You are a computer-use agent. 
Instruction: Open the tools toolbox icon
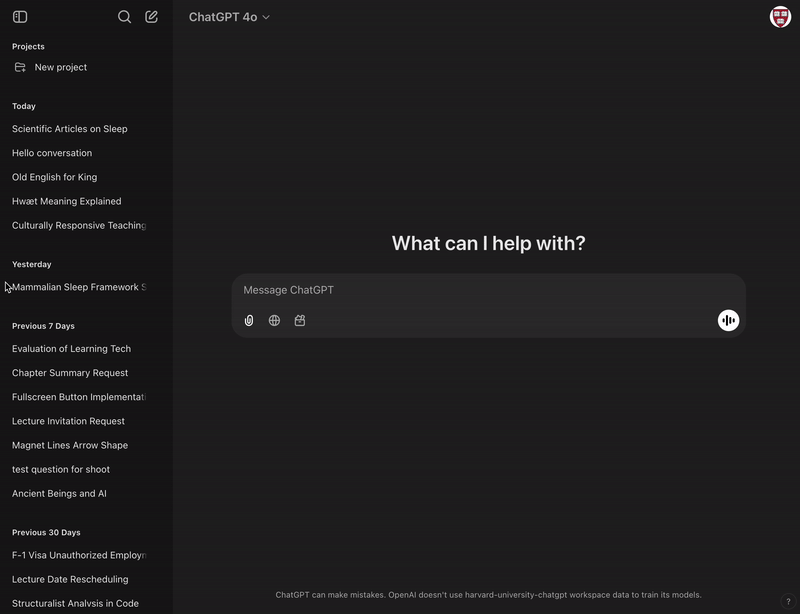pos(300,321)
